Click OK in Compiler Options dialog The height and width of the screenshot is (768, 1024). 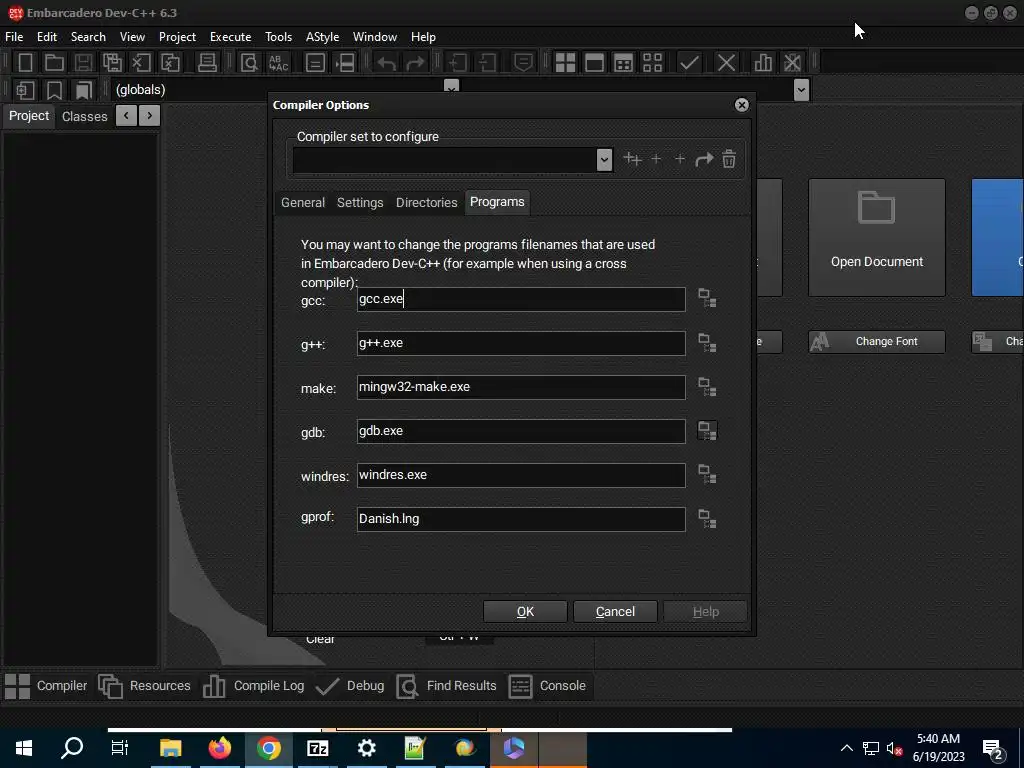click(525, 611)
